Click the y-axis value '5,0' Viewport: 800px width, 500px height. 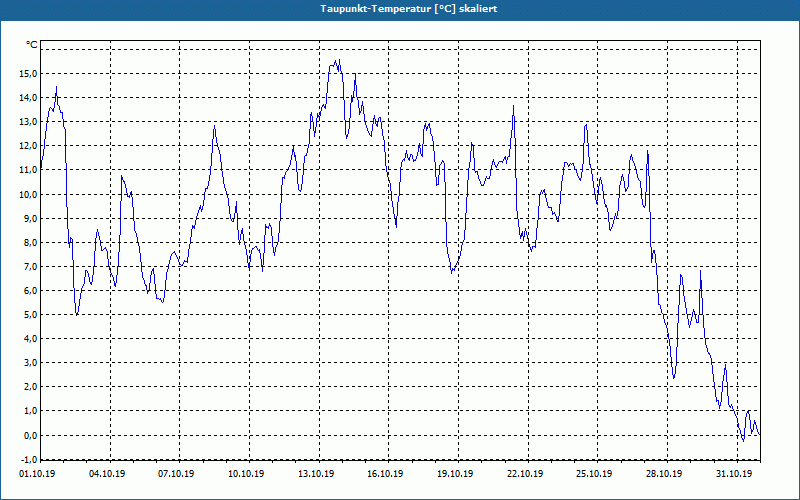[30, 314]
